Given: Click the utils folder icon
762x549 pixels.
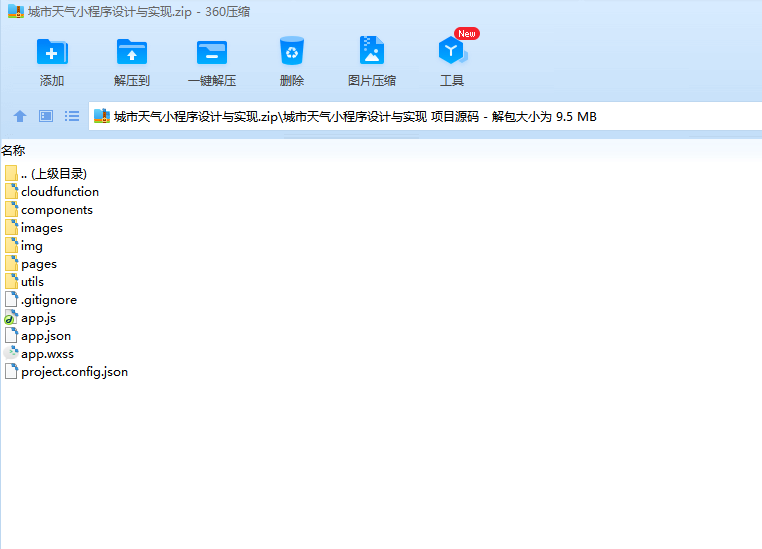Looking at the screenshot, I should point(12,281).
